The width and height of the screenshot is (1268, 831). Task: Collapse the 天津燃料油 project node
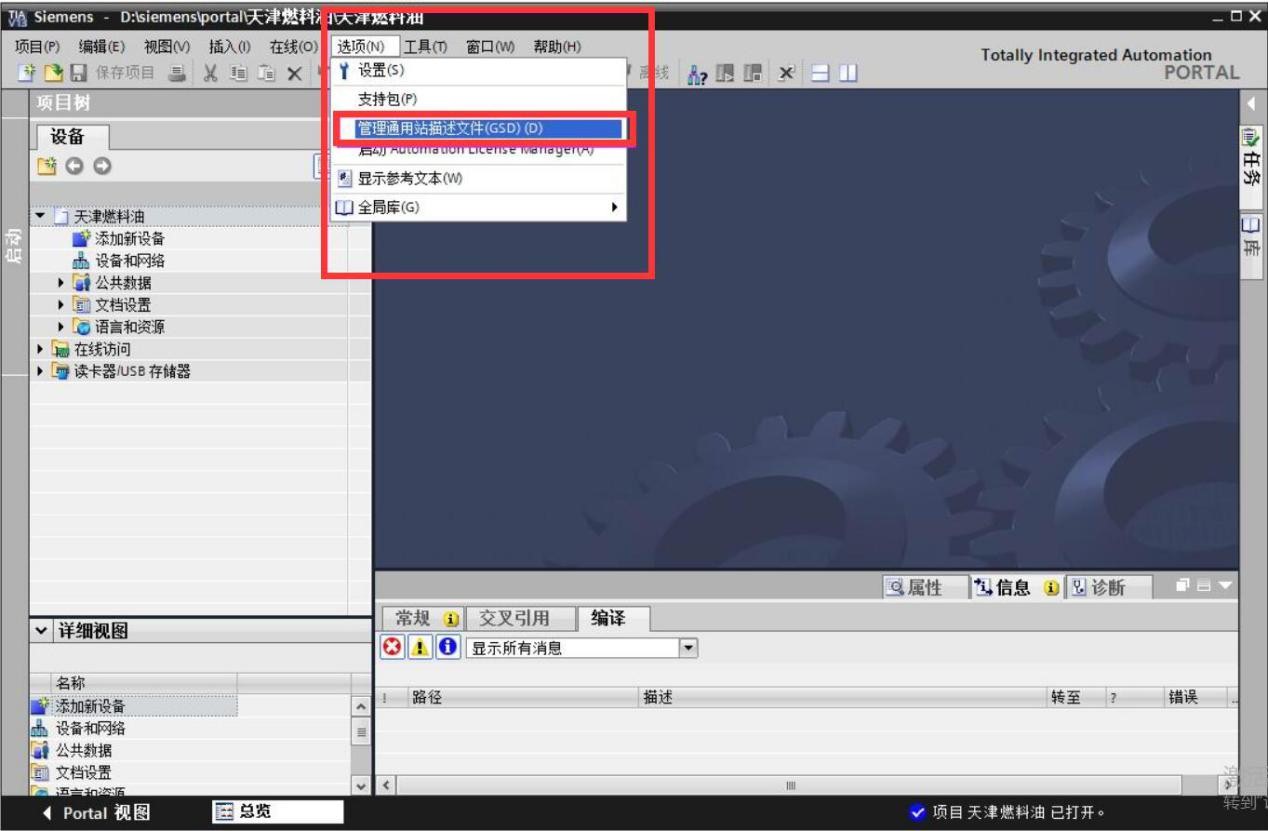pyautogui.click(x=39, y=217)
